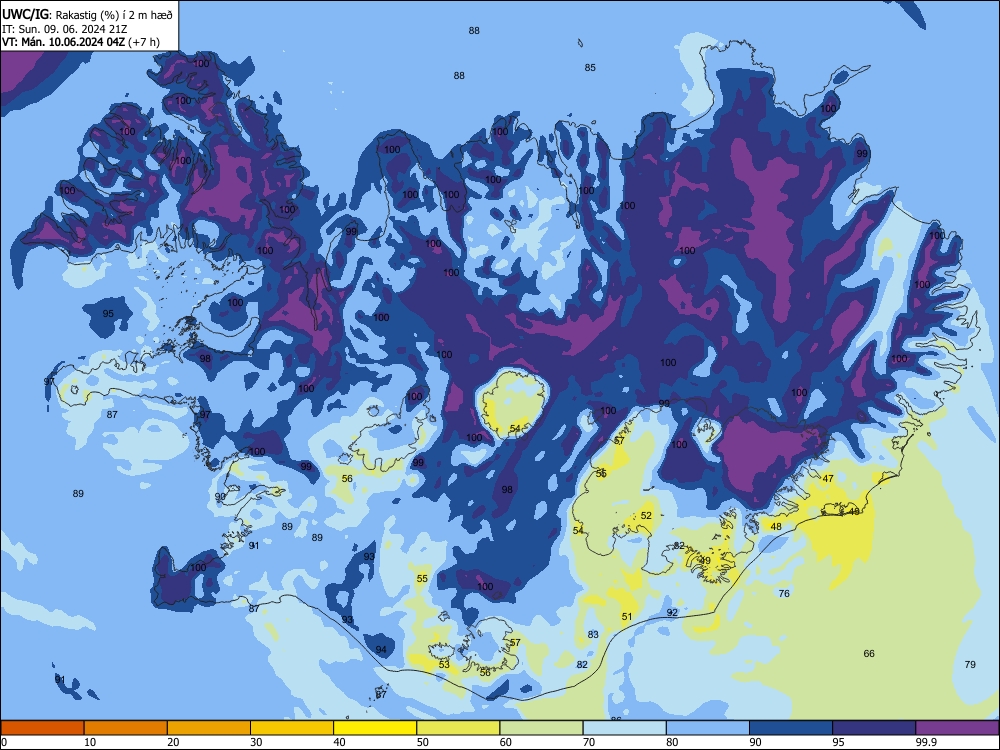
Task: Click the 80–90 light blue legend swatch
Action: (x=708, y=728)
